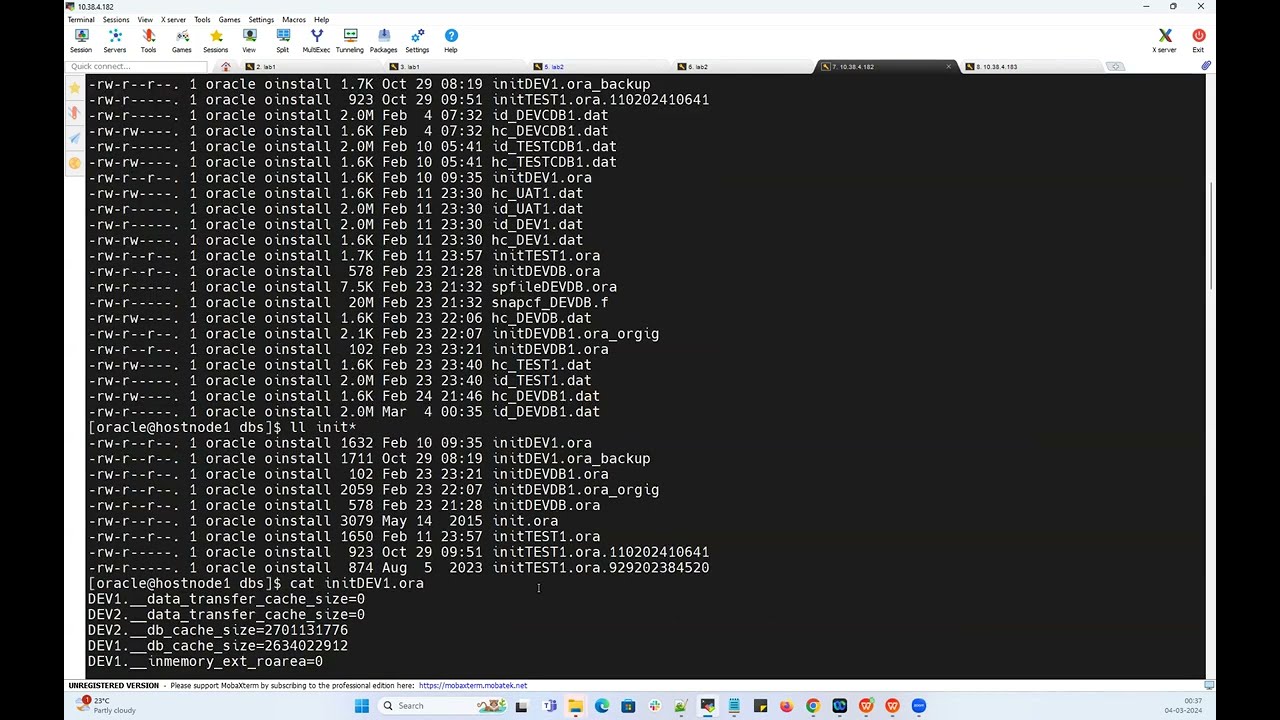Open the Tools menu
Viewport: 1280px width, 720px height.
[202, 19]
